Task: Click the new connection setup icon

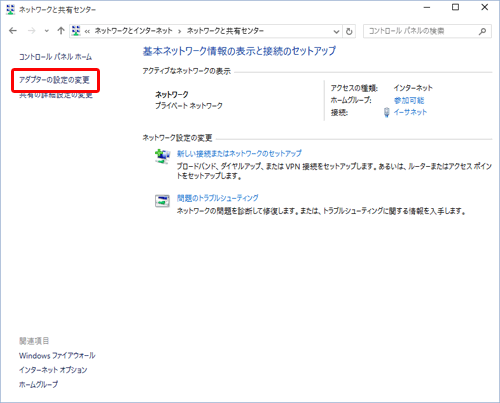Action: pos(163,156)
